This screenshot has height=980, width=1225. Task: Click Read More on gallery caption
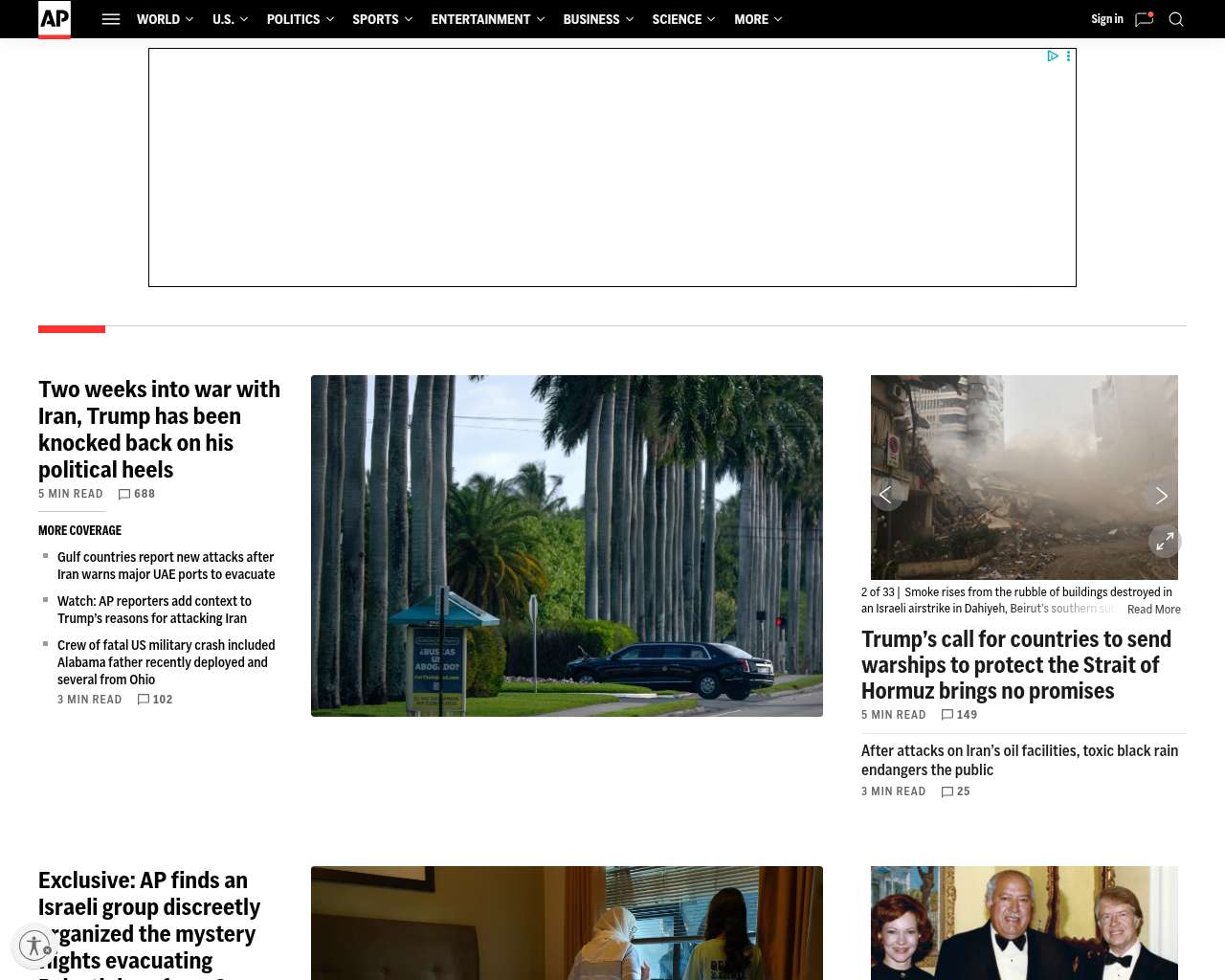(x=1153, y=610)
